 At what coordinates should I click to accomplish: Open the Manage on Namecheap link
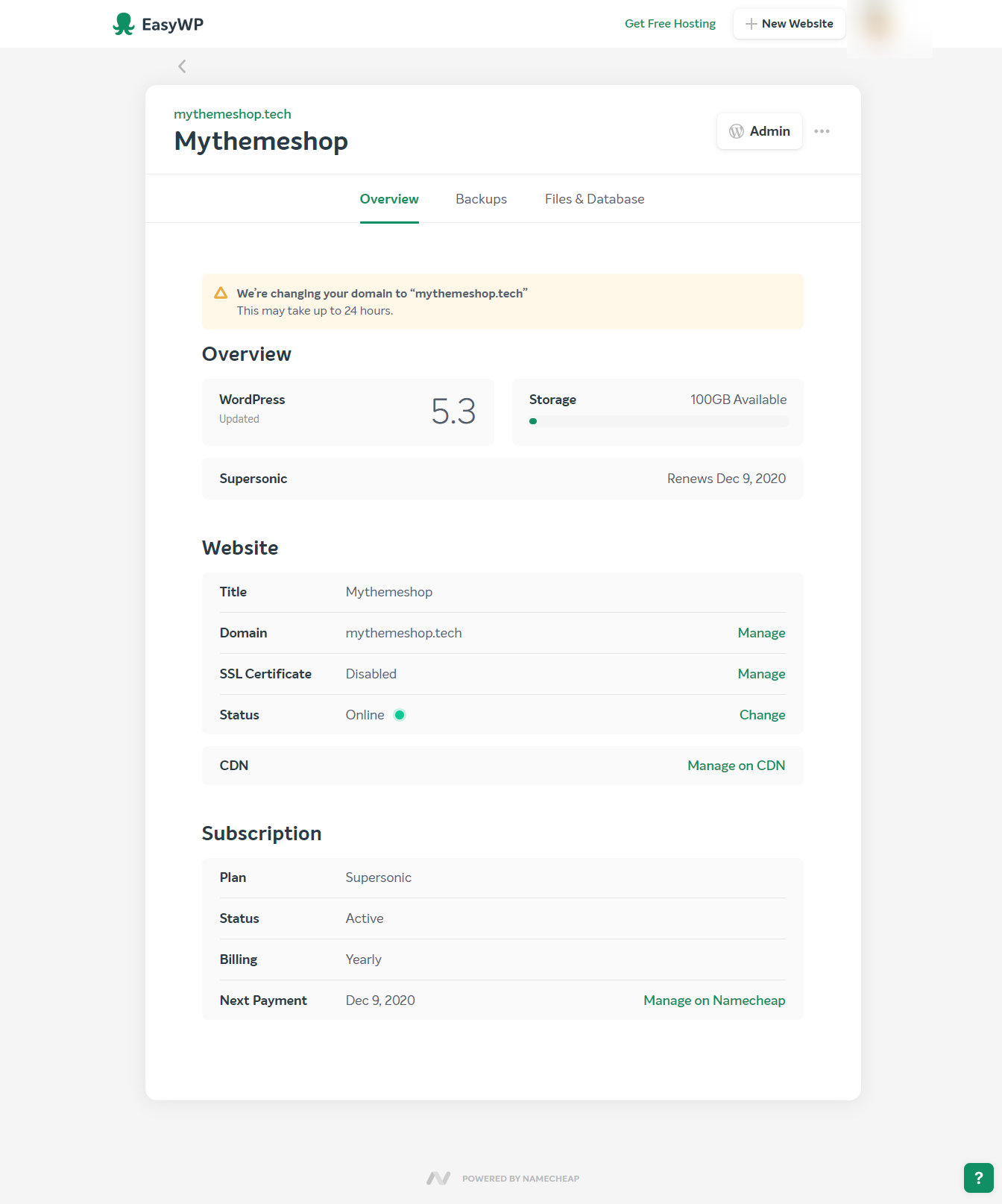point(714,1000)
